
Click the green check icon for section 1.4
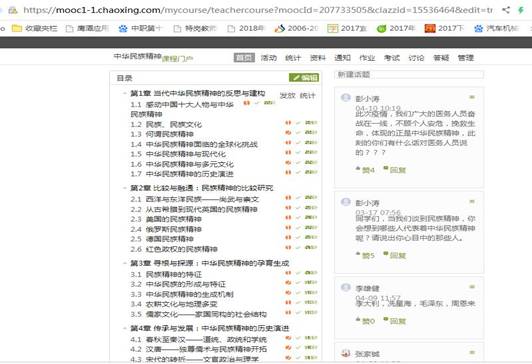(298, 142)
